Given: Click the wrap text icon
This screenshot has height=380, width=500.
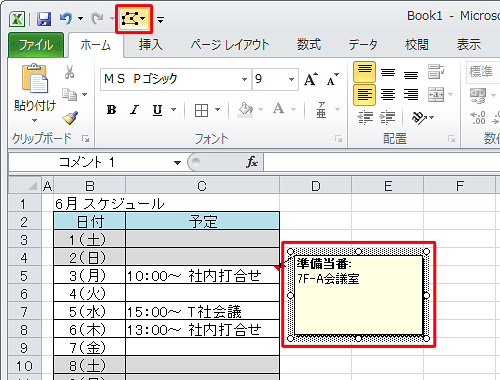Looking at the screenshot, I should pyautogui.click(x=436, y=72).
